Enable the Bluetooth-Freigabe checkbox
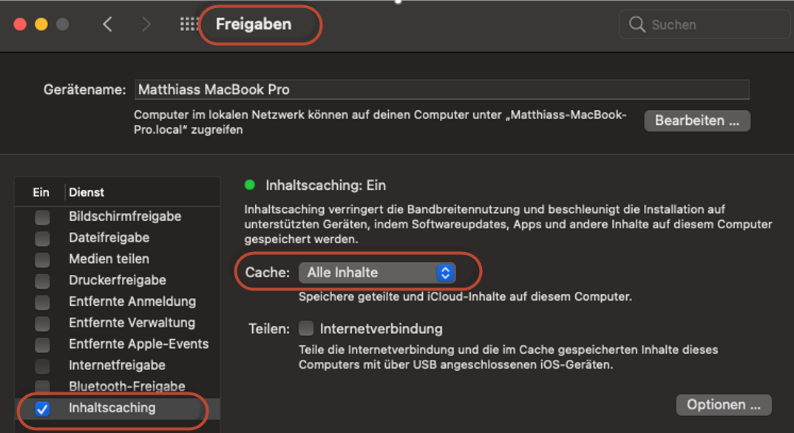This screenshot has height=433, width=794. 42,386
